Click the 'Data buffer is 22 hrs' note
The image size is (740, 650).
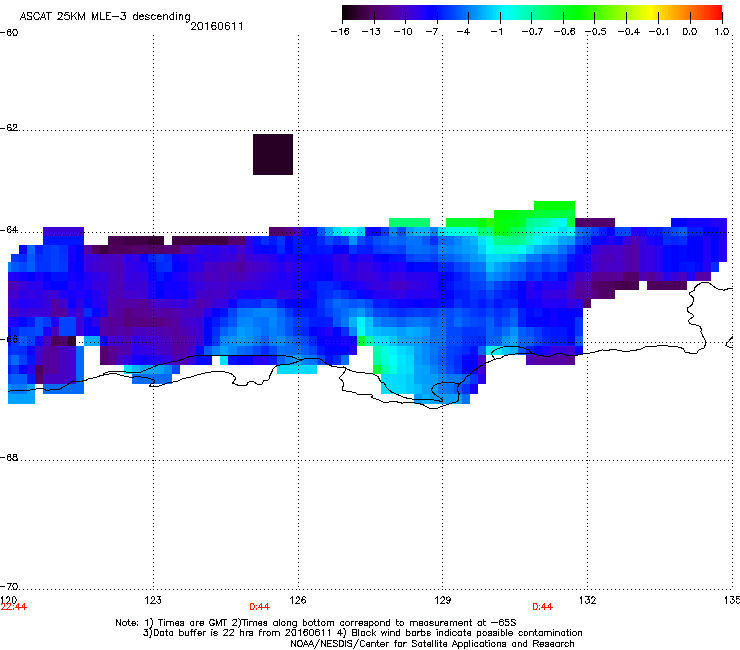(x=362, y=633)
